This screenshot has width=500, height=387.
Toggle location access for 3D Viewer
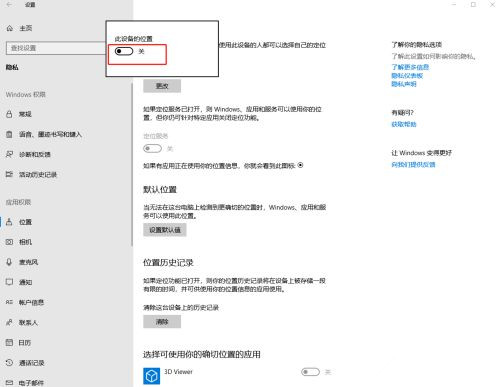coord(310,372)
